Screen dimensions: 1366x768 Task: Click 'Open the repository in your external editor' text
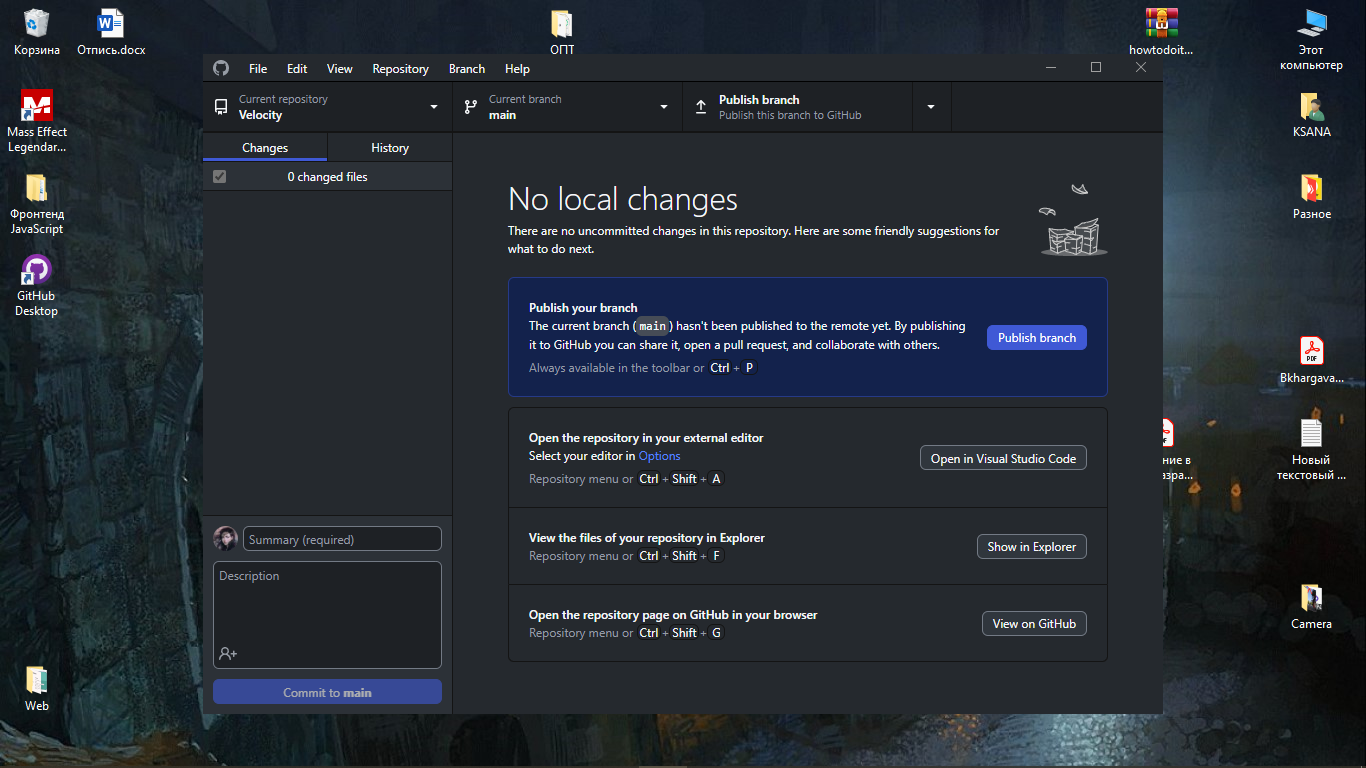[x=646, y=438]
